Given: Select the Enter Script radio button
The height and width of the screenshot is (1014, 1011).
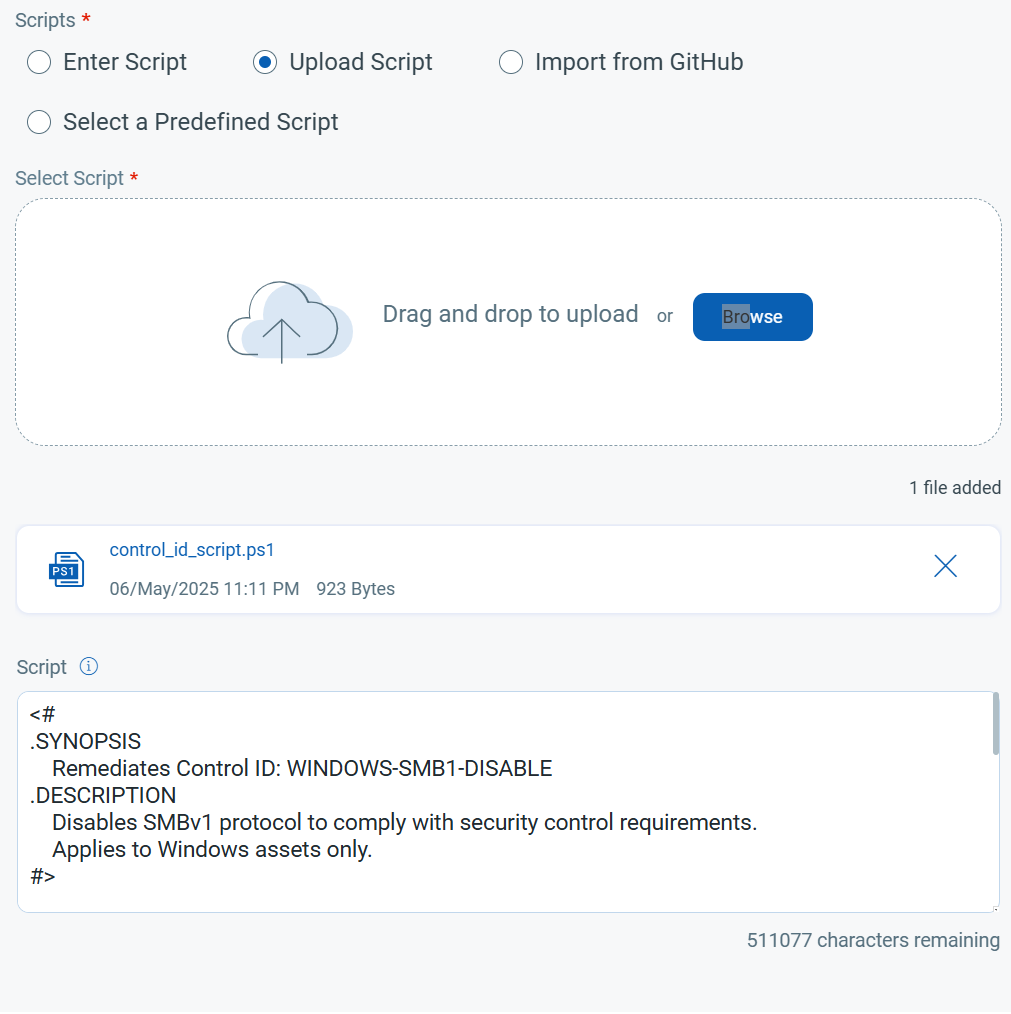Looking at the screenshot, I should point(39,63).
